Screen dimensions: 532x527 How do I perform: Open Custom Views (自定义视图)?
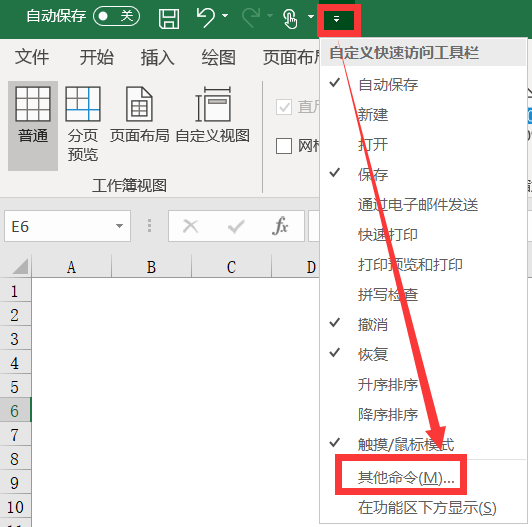click(x=213, y=115)
